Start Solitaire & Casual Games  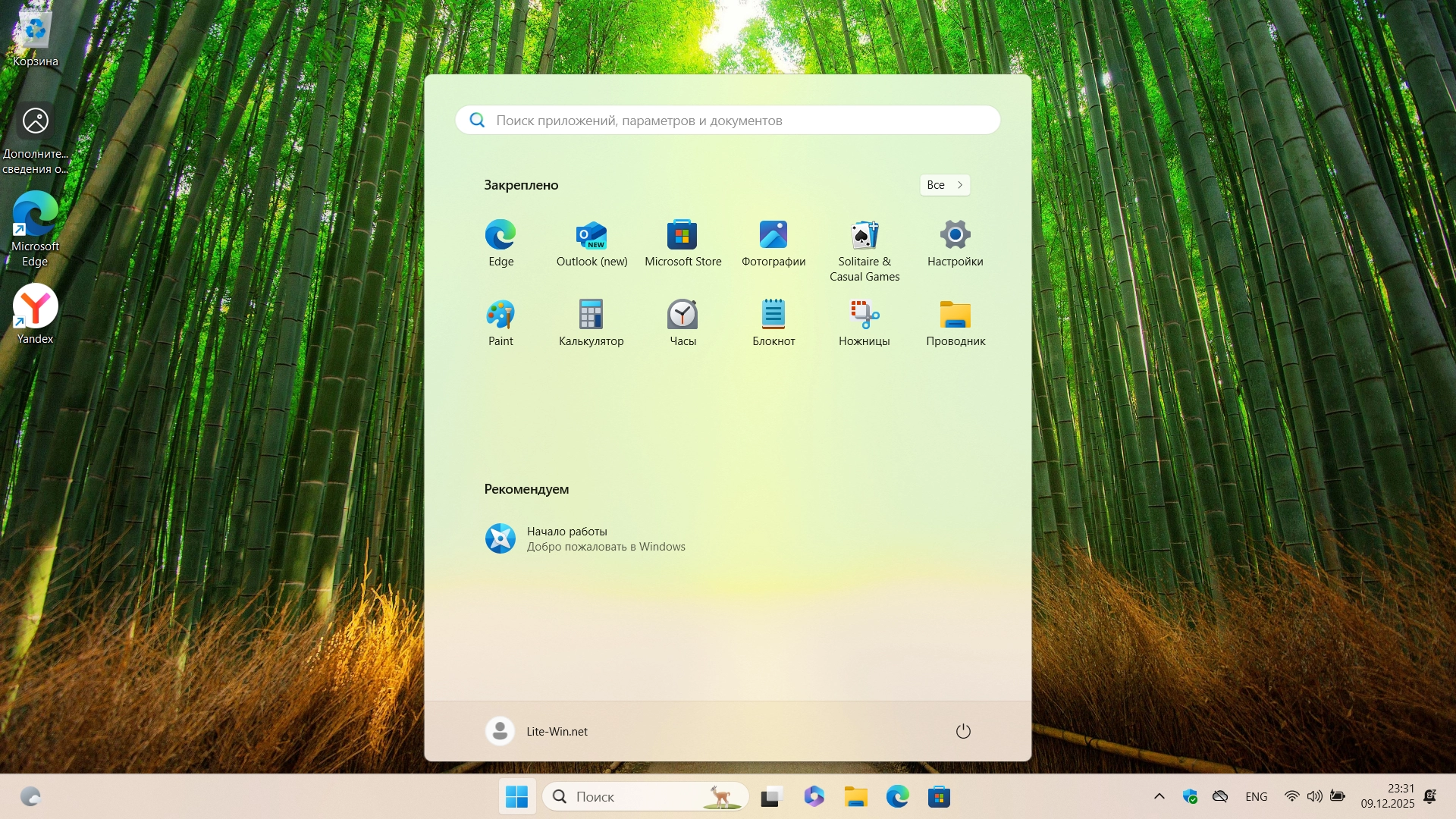[864, 241]
